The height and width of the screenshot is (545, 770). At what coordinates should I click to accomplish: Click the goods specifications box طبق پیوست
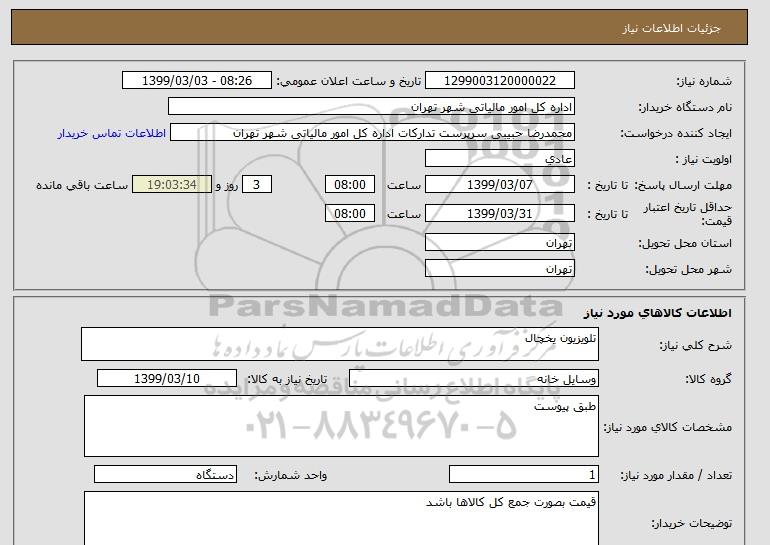341,426
